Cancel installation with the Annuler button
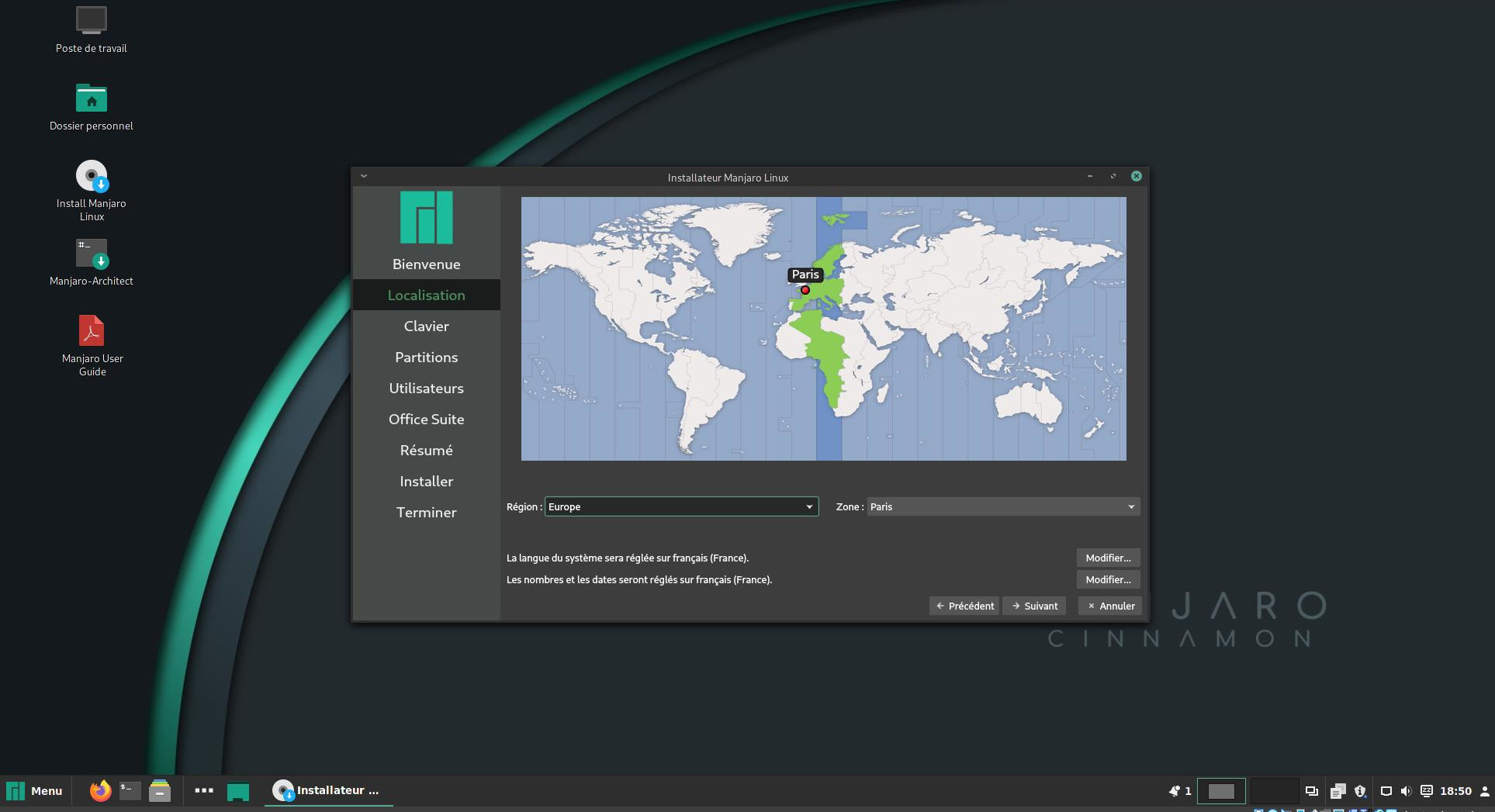 click(1110, 606)
